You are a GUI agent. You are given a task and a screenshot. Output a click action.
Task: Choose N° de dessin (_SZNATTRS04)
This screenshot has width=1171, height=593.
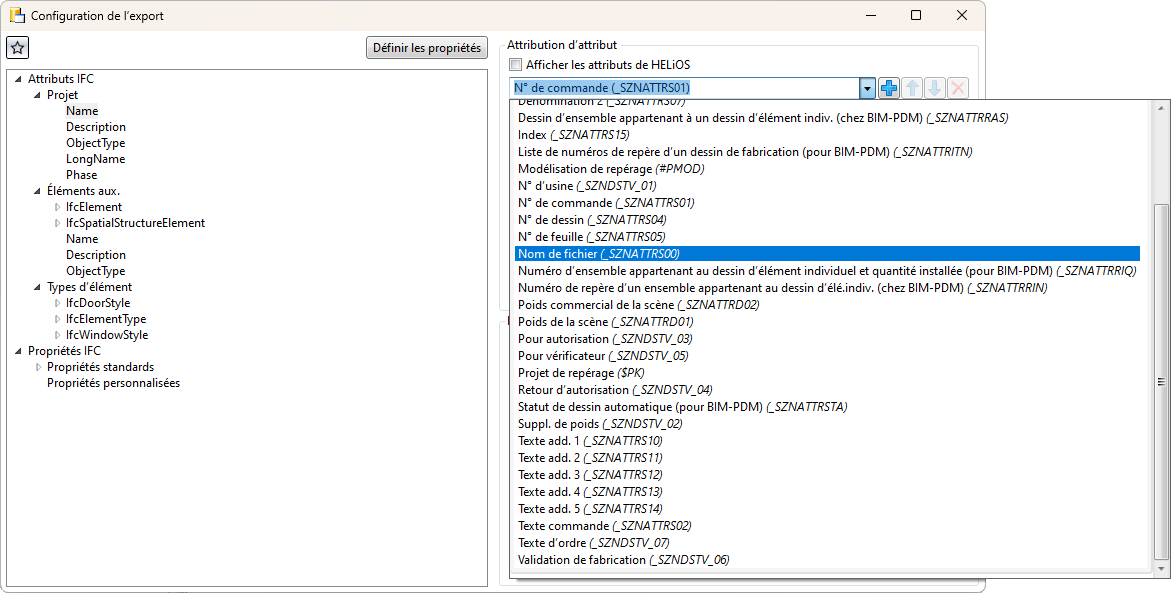point(592,220)
